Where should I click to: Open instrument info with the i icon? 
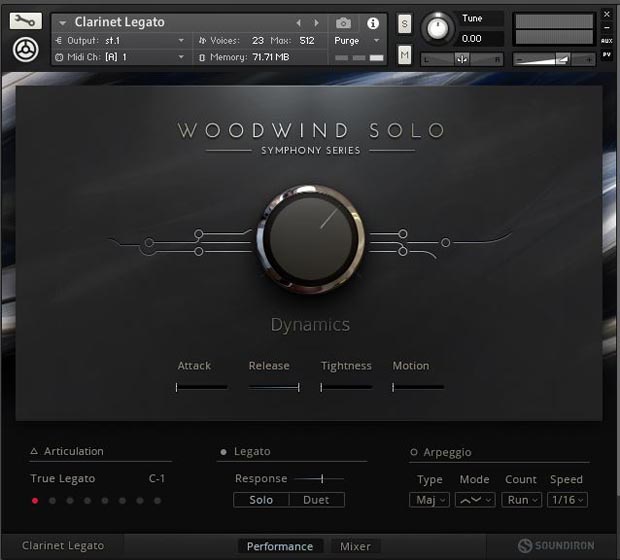point(373,23)
